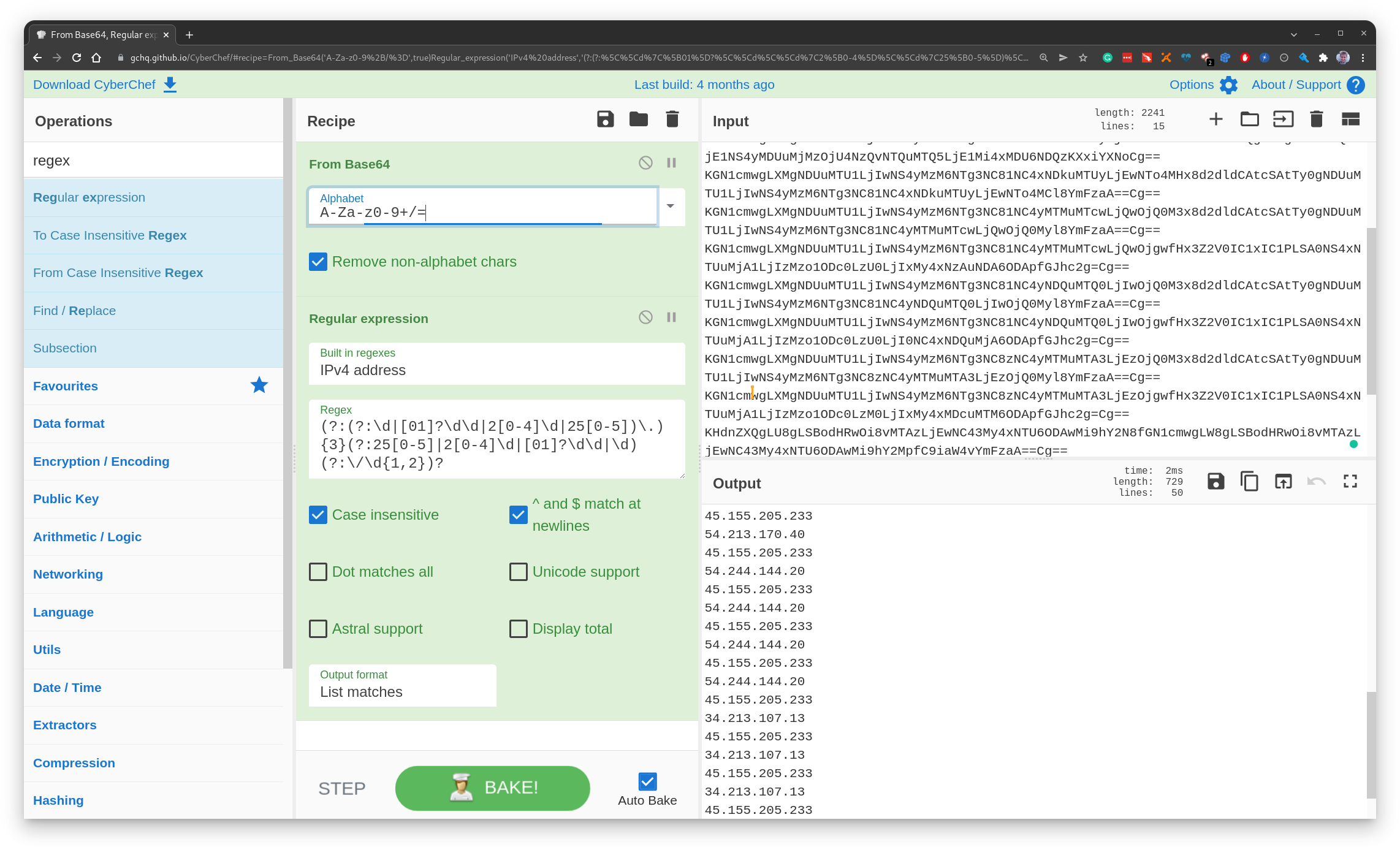
Task: Enable Dot matches all option
Action: click(318, 572)
